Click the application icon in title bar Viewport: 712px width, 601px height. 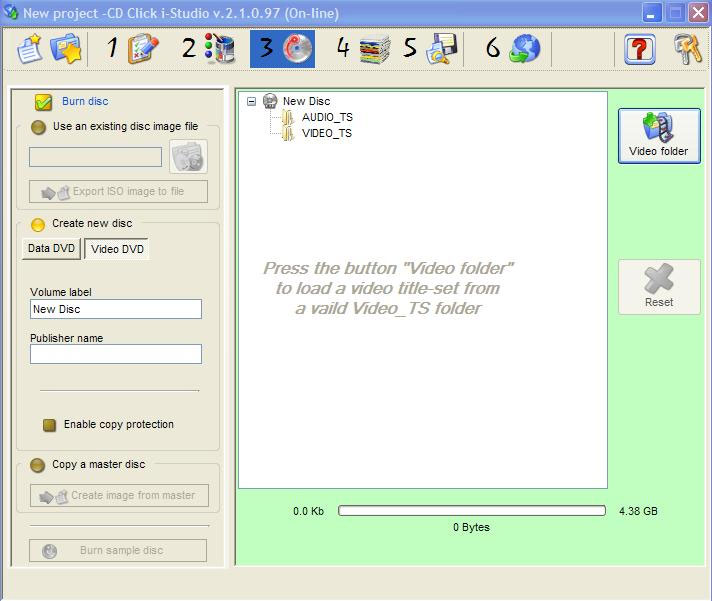coord(10,12)
